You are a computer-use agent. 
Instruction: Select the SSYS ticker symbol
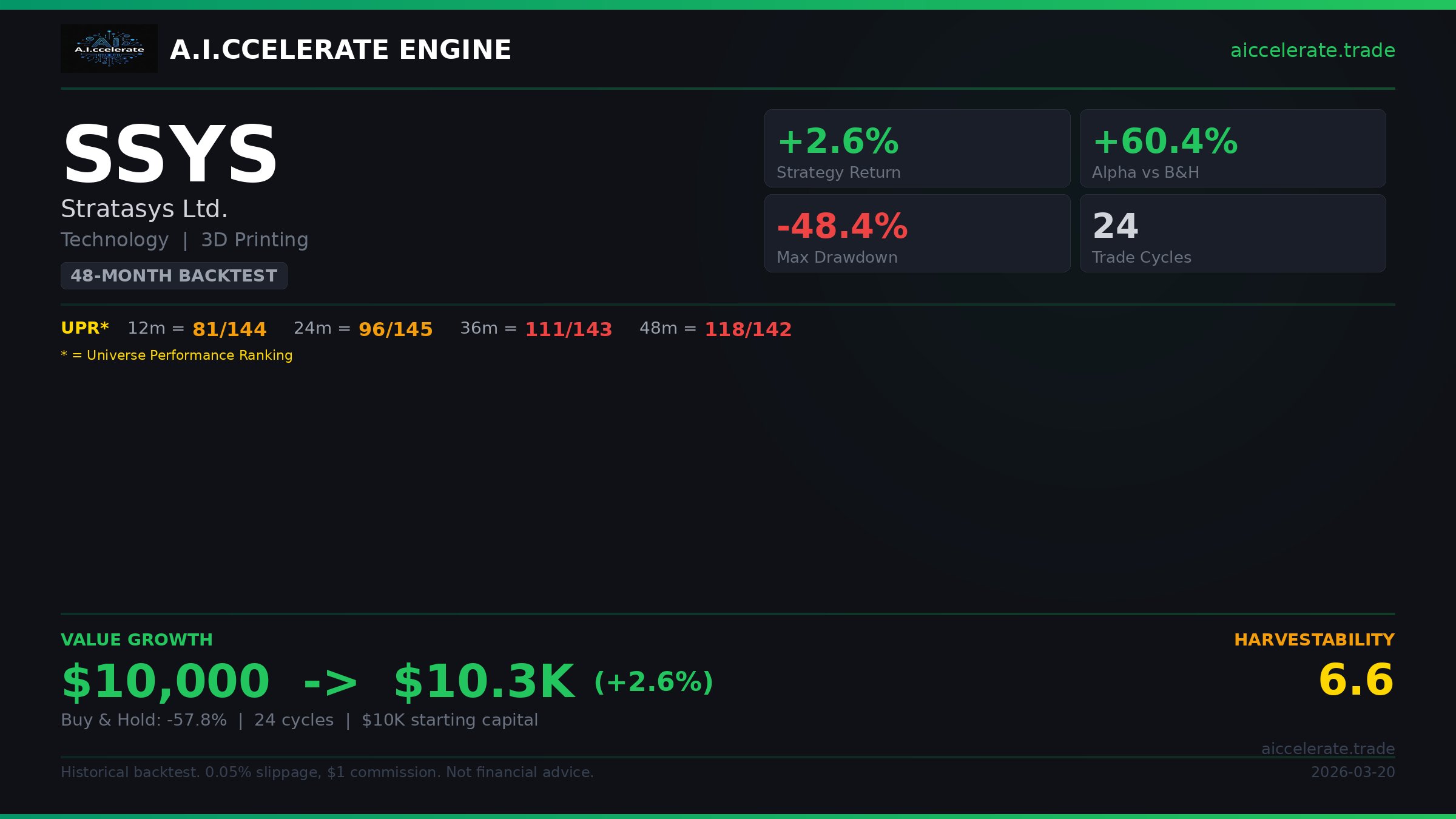click(170, 154)
